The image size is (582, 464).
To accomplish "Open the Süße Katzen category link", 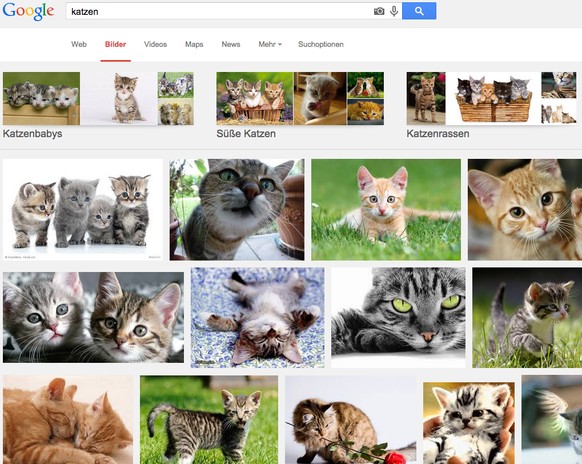I will pos(246,134).
